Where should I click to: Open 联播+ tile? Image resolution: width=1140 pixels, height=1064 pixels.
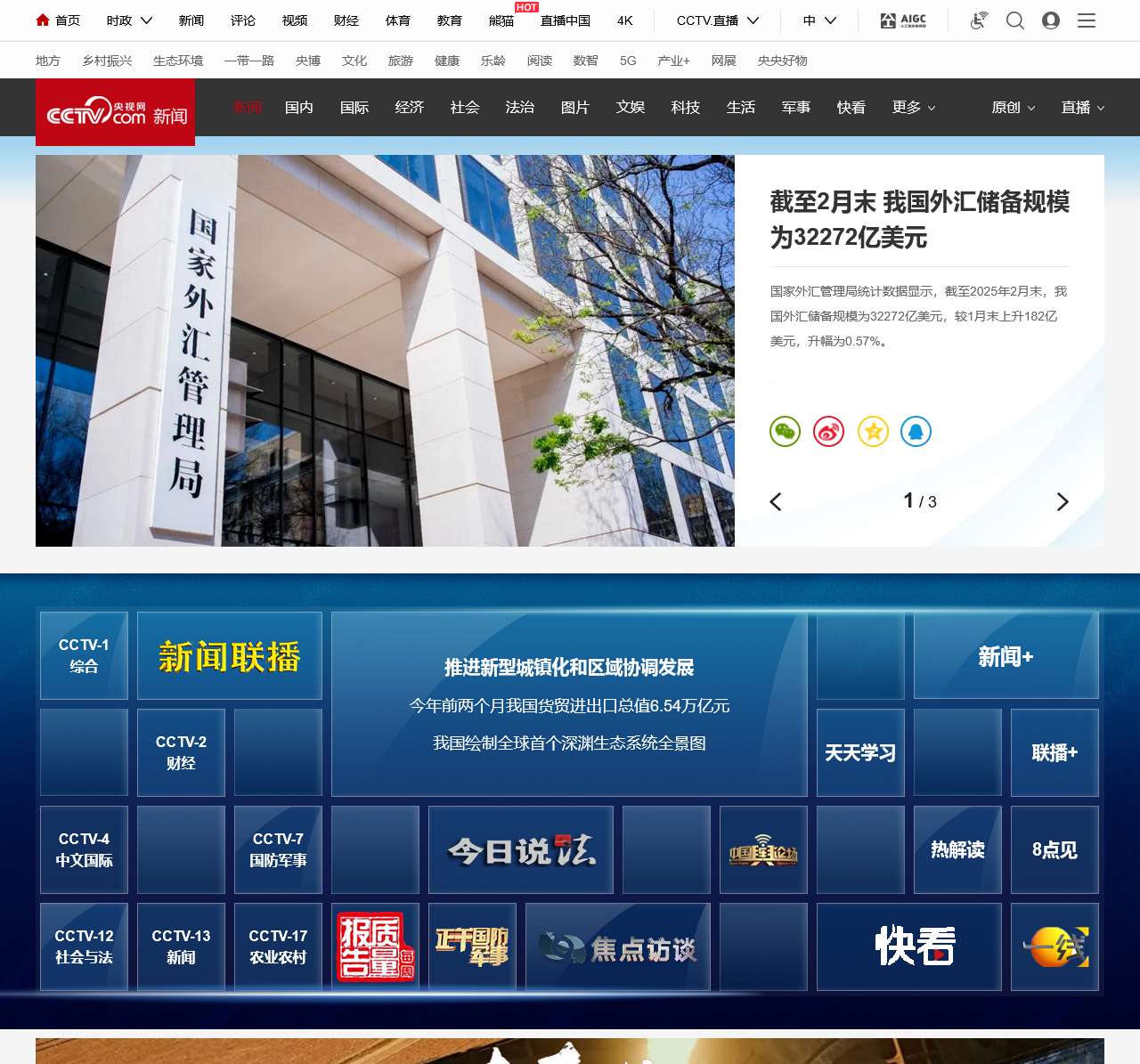[1054, 753]
